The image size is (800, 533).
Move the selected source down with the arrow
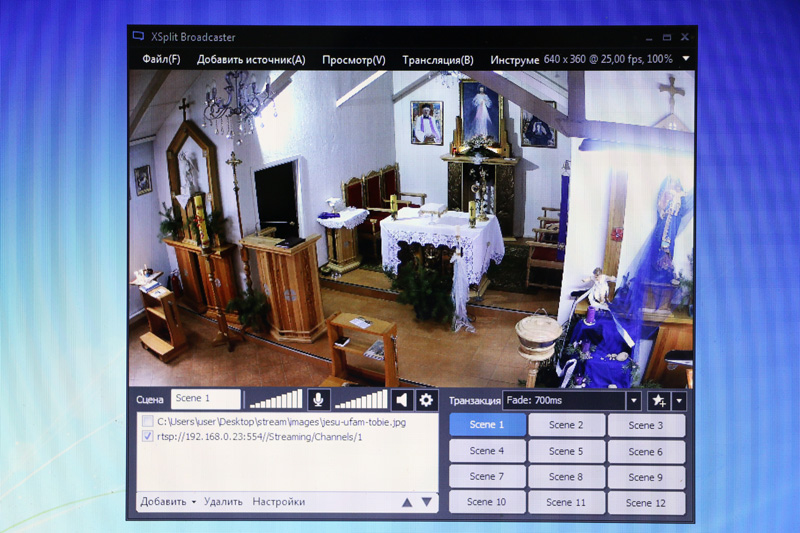pos(427,502)
